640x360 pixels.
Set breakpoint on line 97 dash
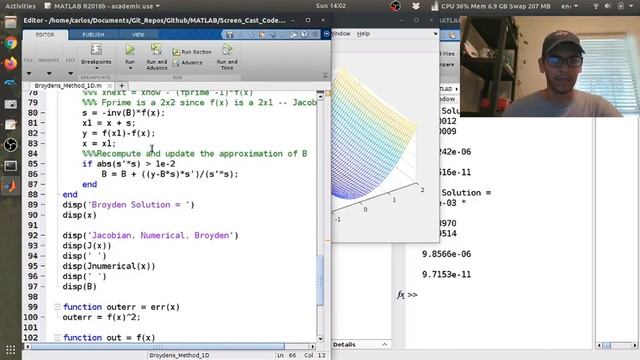click(43, 287)
